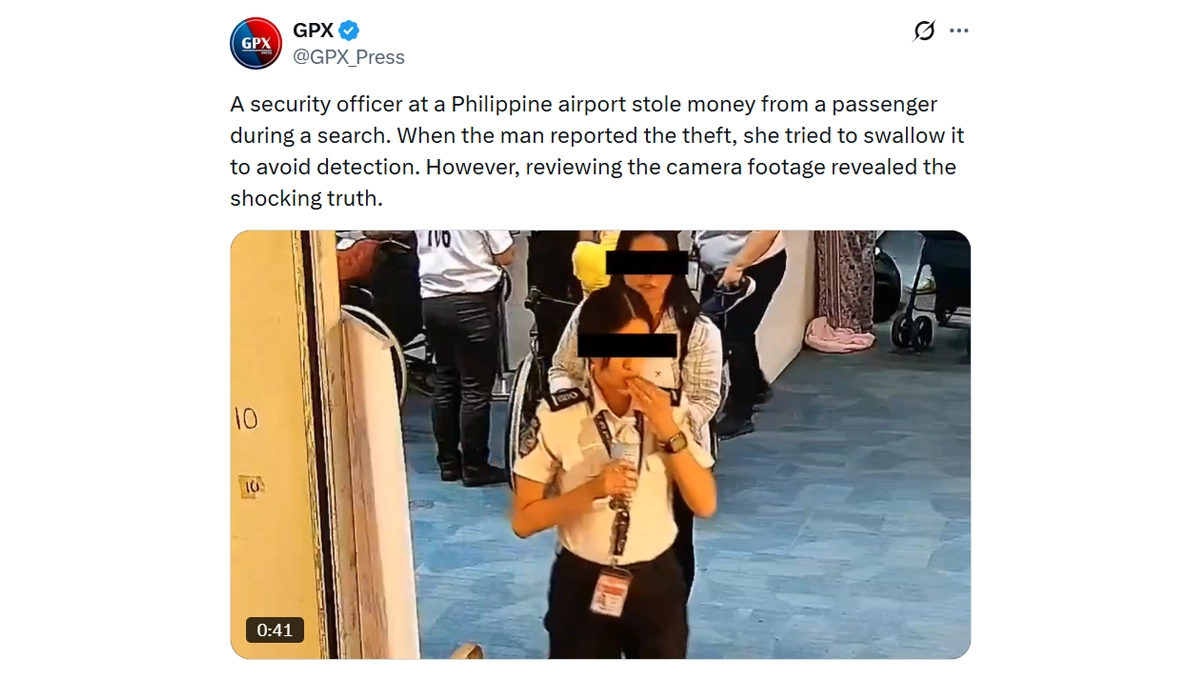Click the wristwatch on the officer's arm
Viewport: 1200px width, 675px height.
677,441
